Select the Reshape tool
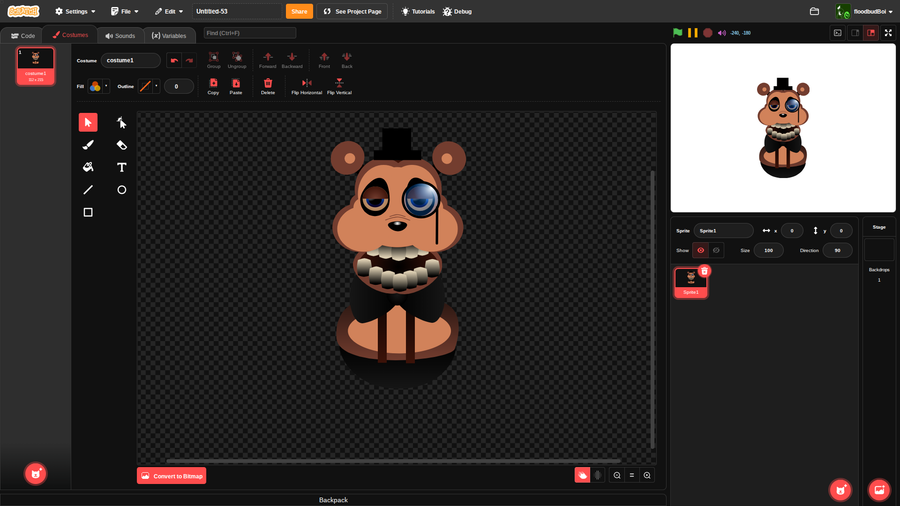The height and width of the screenshot is (506, 900). pos(121,122)
